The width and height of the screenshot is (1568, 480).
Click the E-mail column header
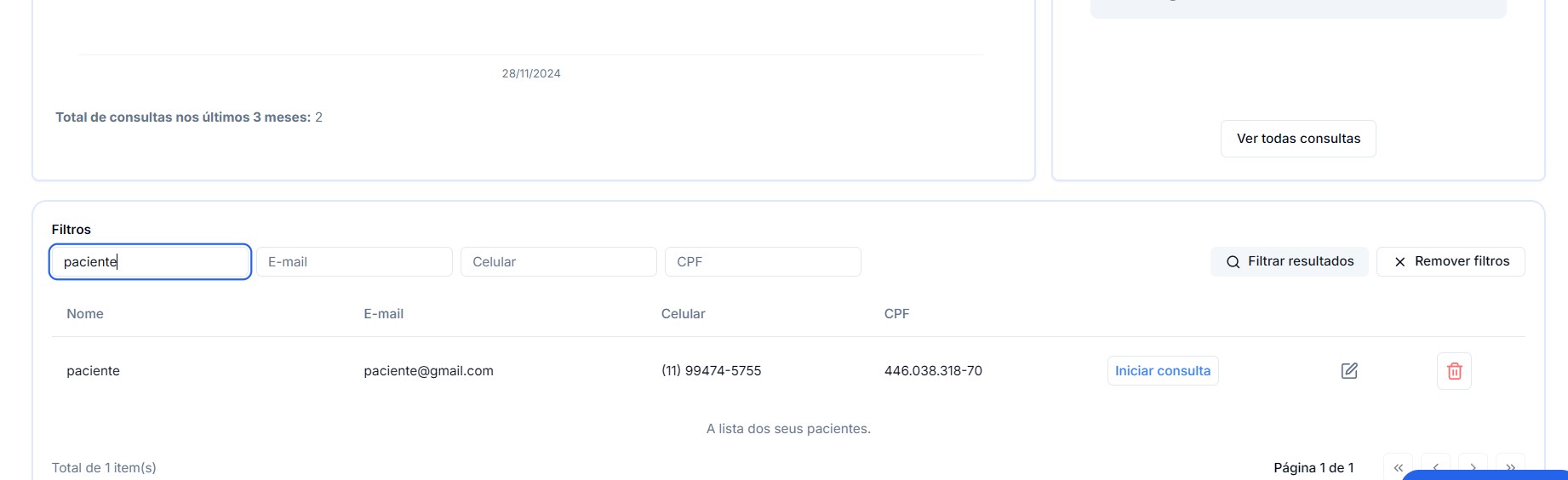[383, 314]
